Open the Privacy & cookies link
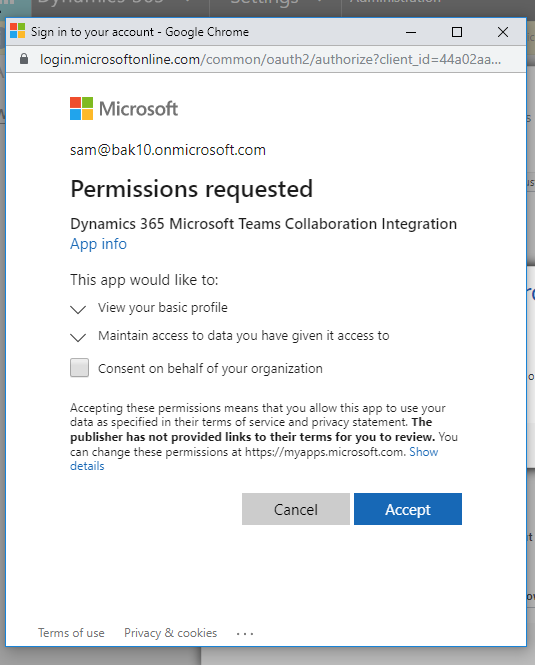 click(x=171, y=633)
